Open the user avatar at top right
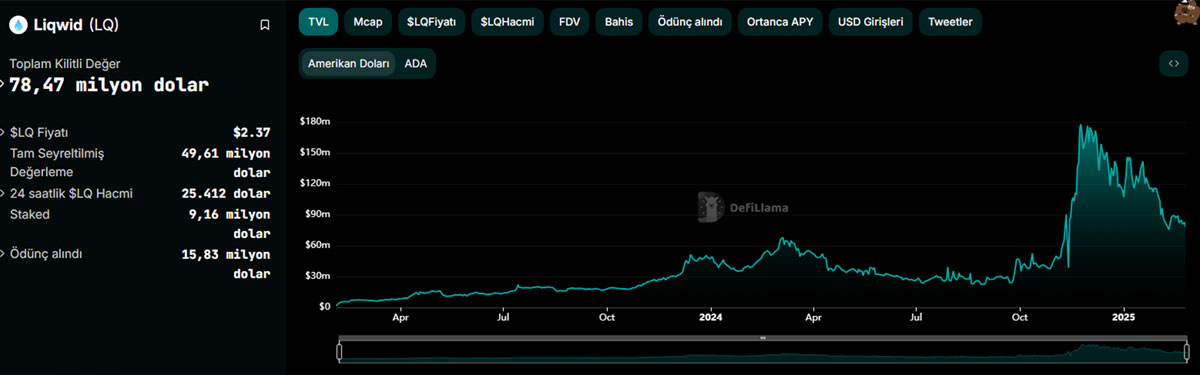 tap(1186, 13)
